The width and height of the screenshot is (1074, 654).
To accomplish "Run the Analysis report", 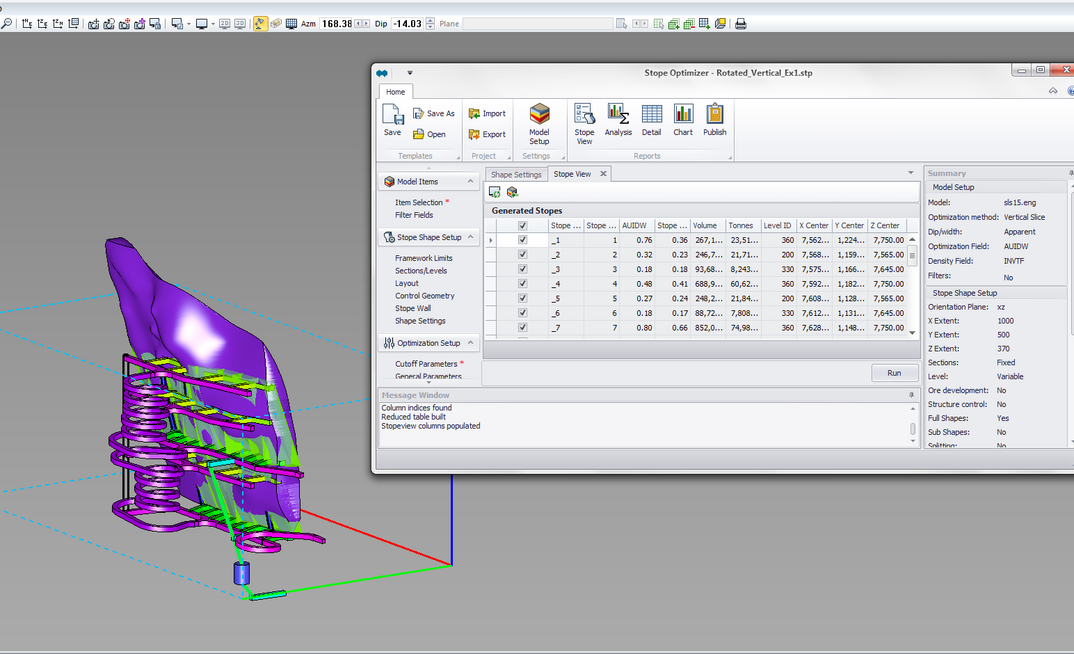I will [x=618, y=120].
